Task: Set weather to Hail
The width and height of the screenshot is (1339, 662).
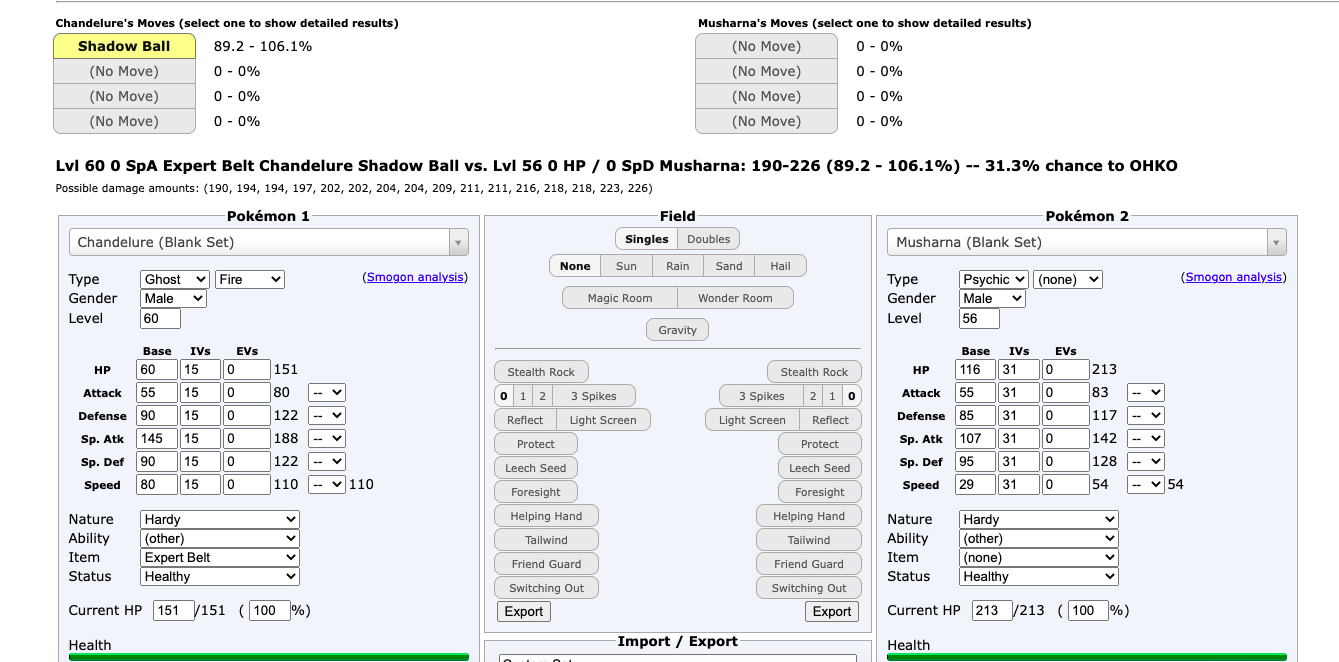Action: pyautogui.click(x=781, y=266)
